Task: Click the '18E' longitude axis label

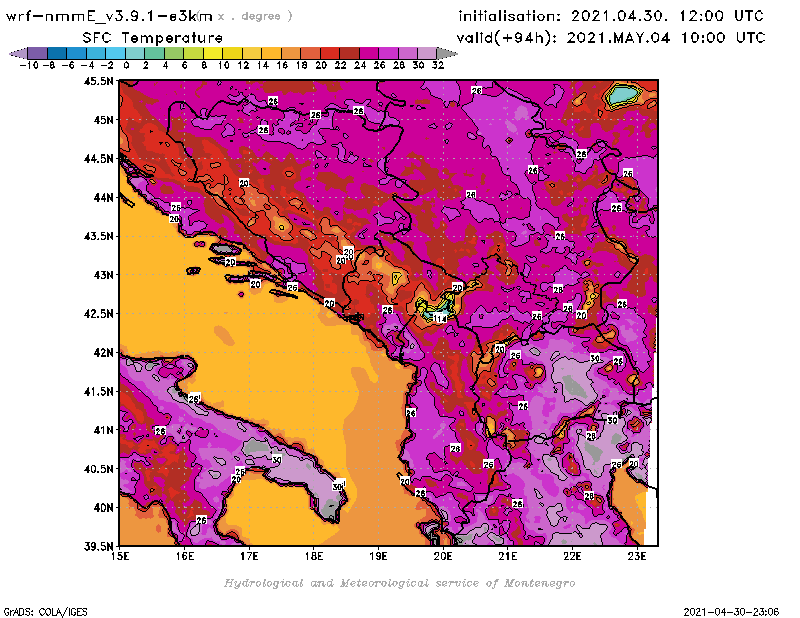Action: (314, 556)
